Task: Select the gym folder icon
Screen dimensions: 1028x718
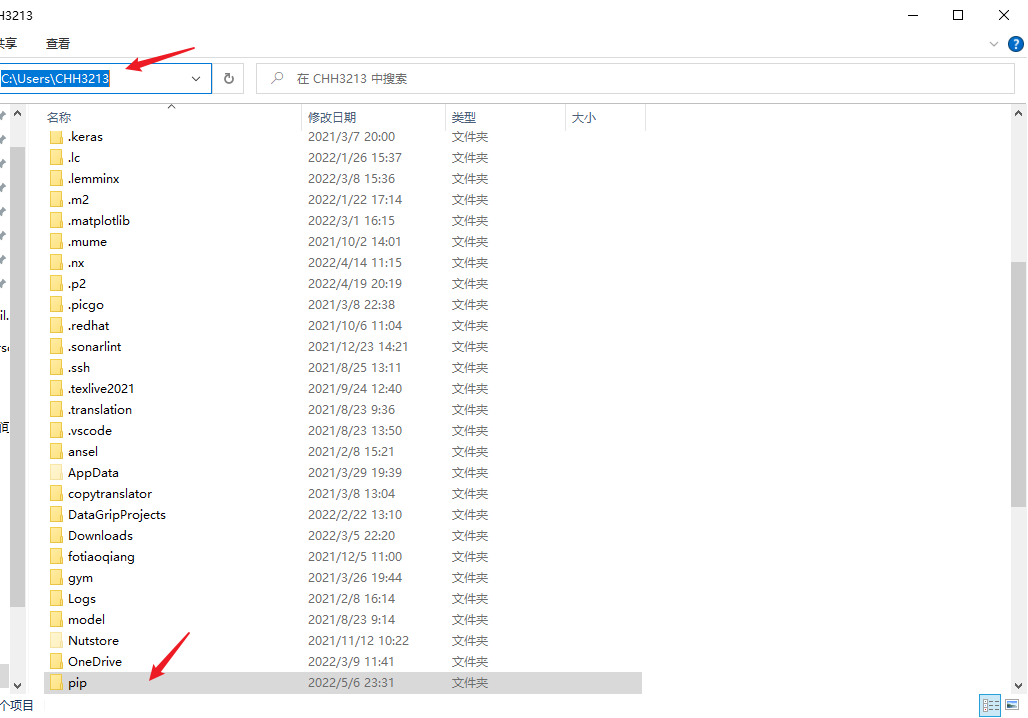Action: [57, 578]
